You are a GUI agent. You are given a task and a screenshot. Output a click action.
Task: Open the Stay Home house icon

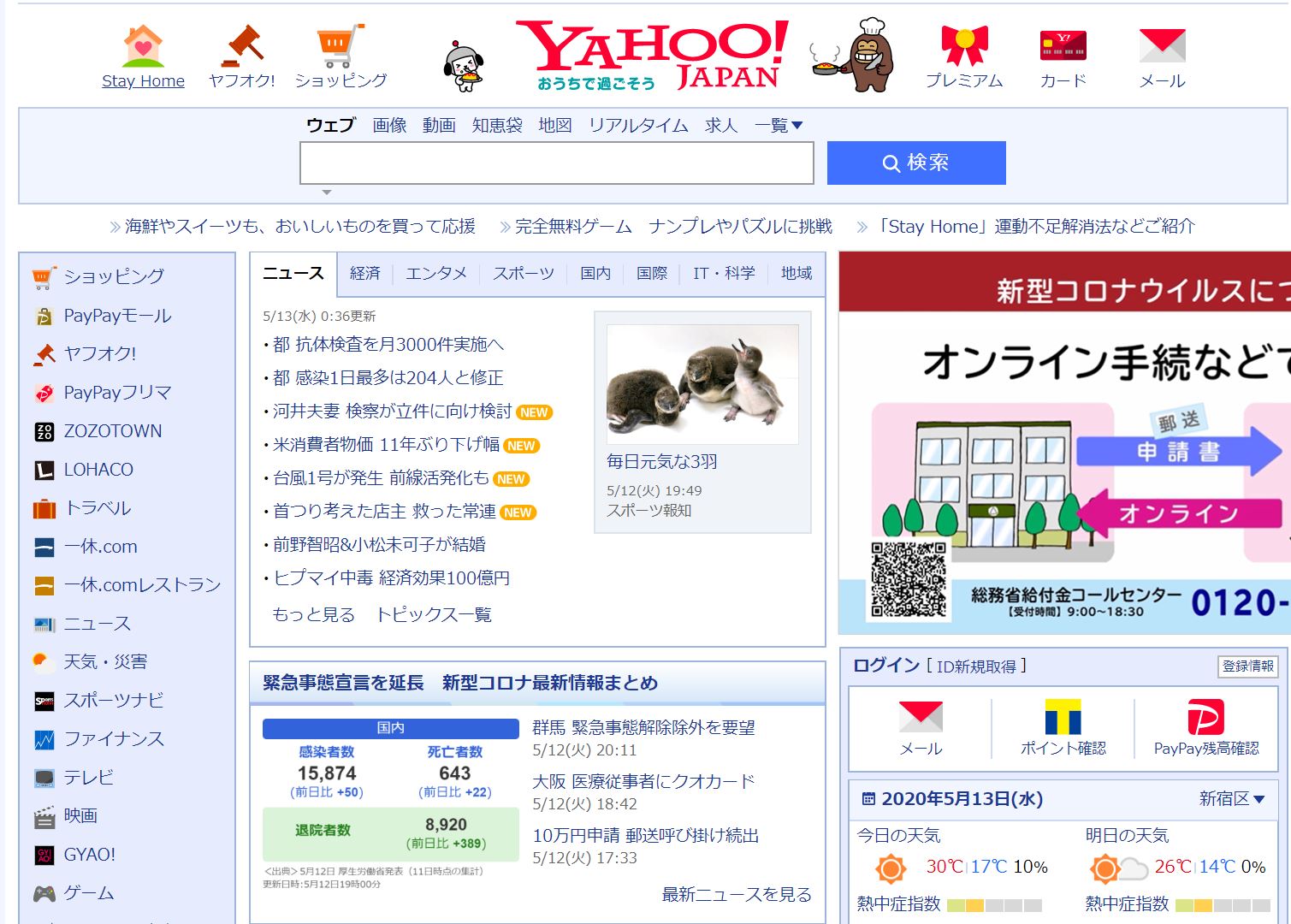(x=143, y=46)
